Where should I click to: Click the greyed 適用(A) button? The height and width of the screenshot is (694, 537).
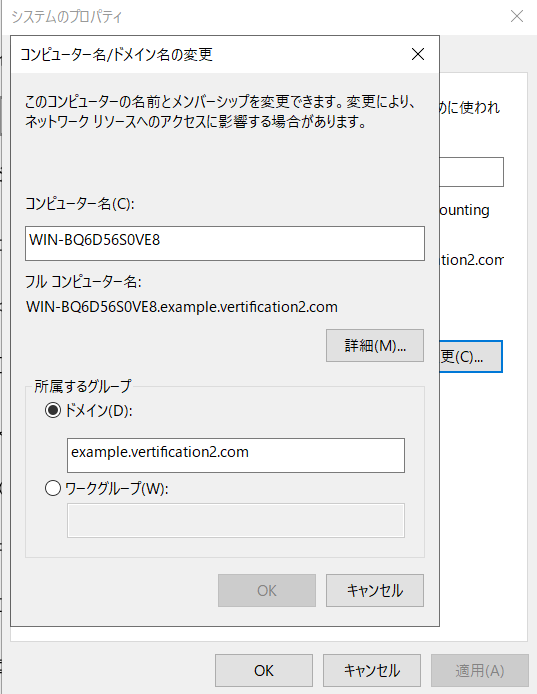click(x=480, y=671)
